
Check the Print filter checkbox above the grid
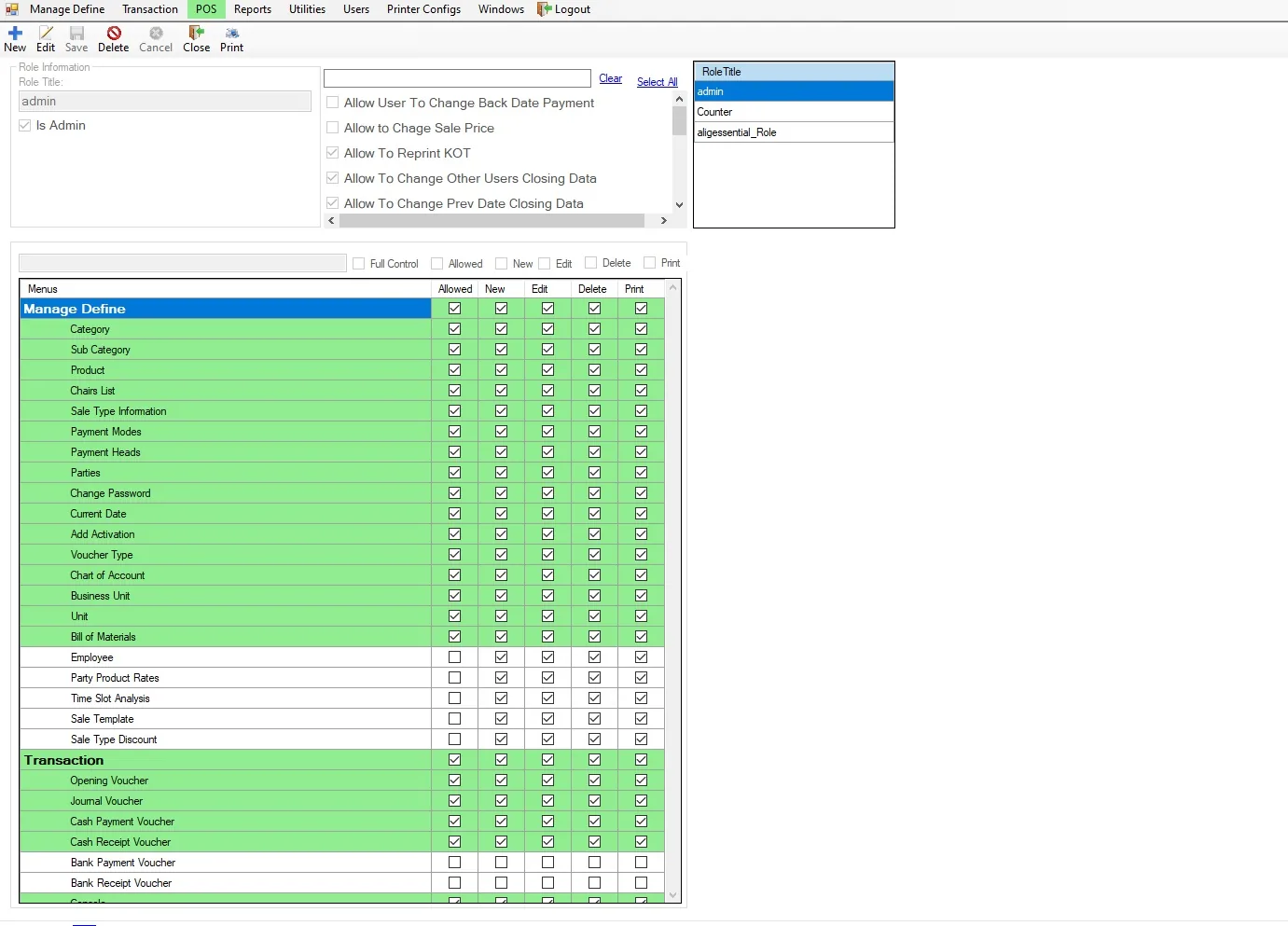pos(650,263)
